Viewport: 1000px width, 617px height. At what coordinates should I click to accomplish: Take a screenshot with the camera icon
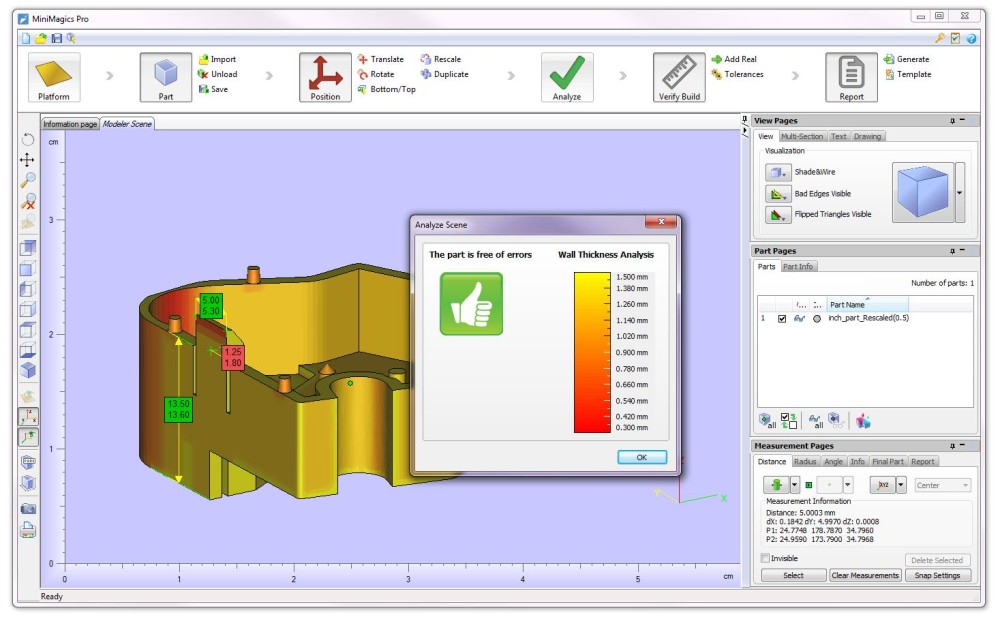tap(28, 509)
